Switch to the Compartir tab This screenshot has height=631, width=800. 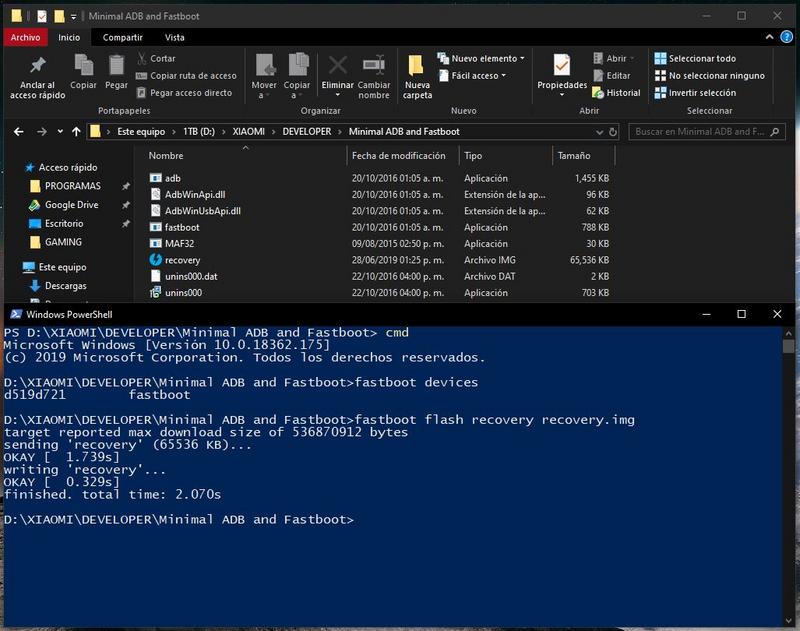[x=122, y=37]
